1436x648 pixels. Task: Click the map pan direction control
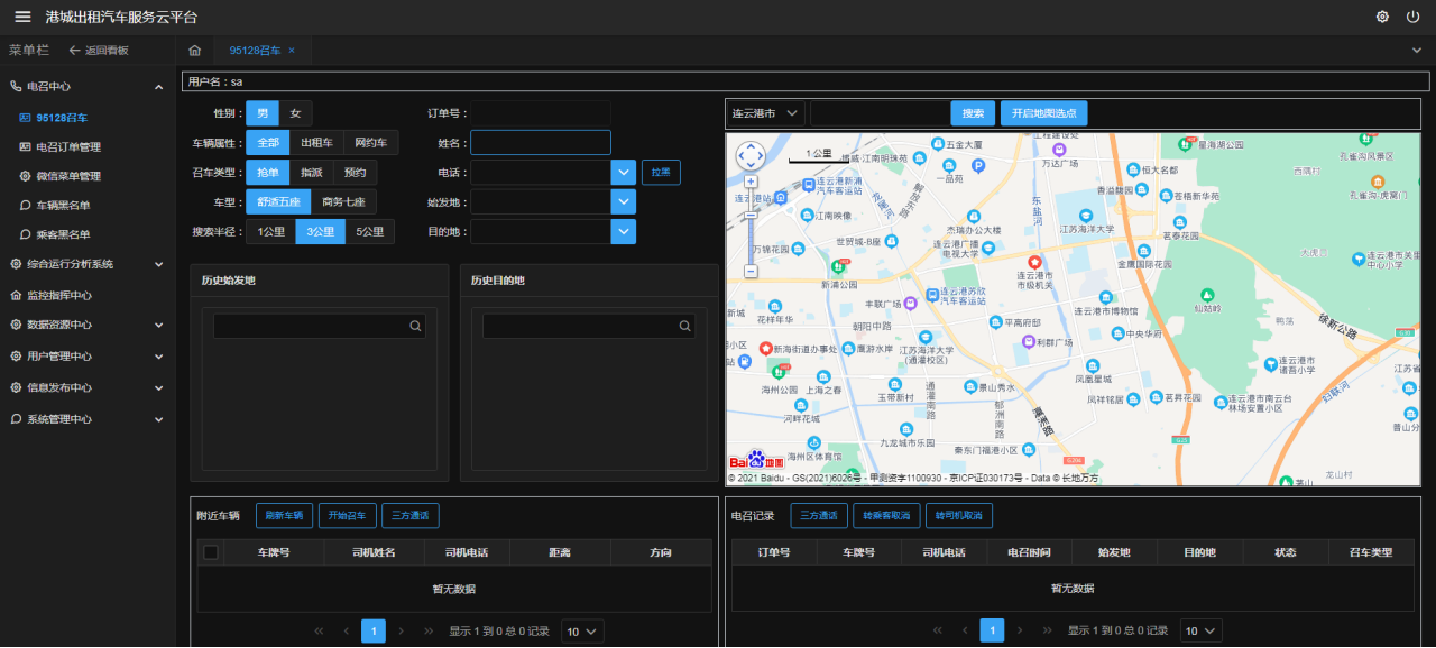750,156
